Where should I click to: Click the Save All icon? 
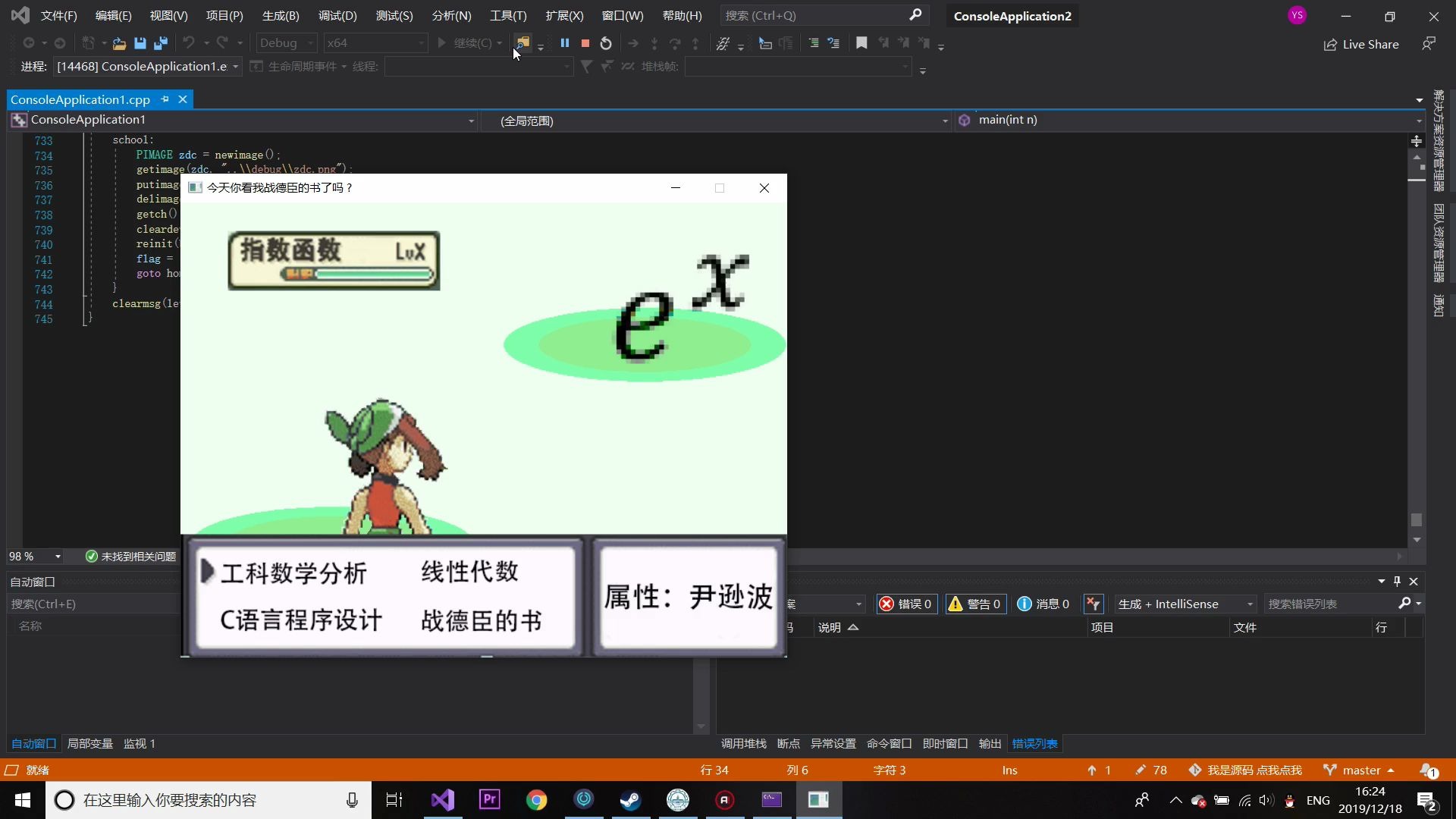point(160,43)
